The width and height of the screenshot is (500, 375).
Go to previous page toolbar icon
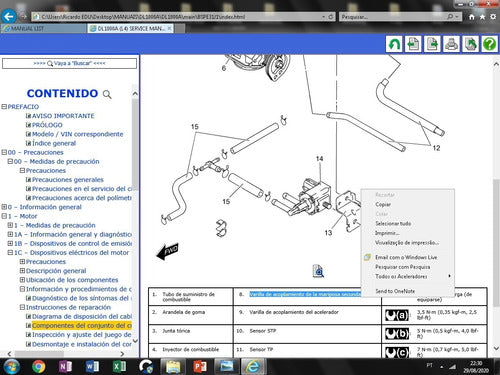(413, 44)
